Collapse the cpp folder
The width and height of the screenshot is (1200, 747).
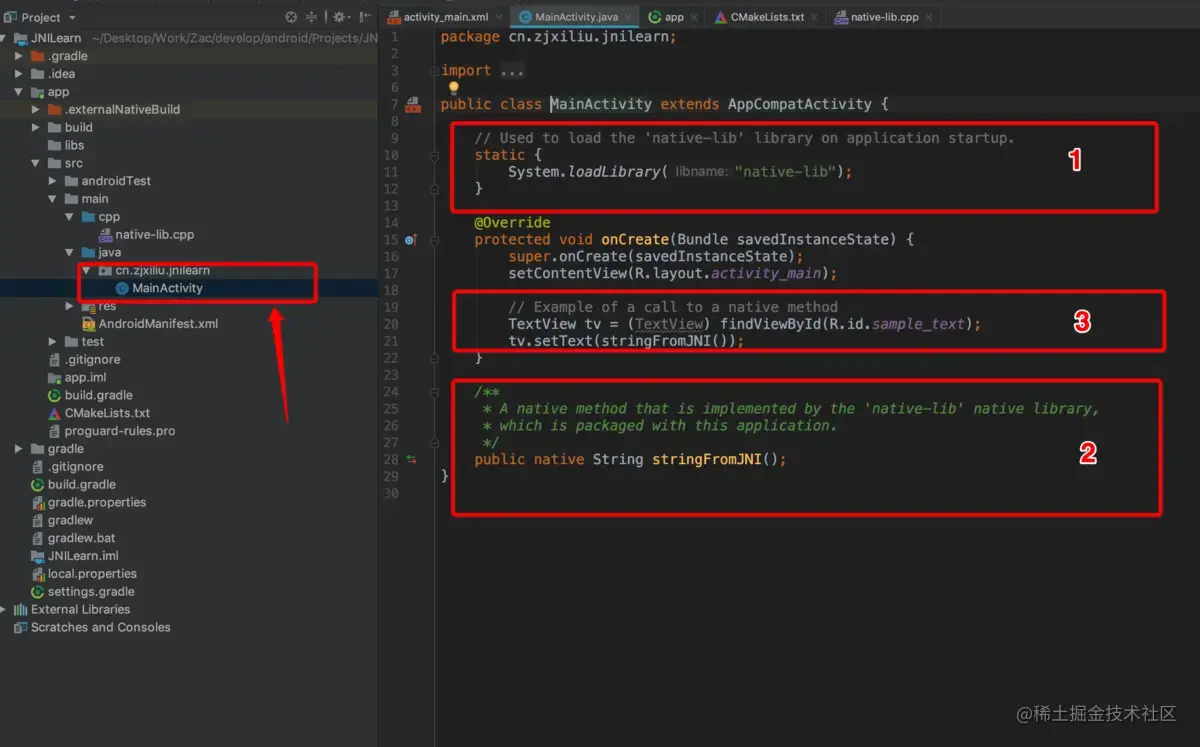(70, 217)
